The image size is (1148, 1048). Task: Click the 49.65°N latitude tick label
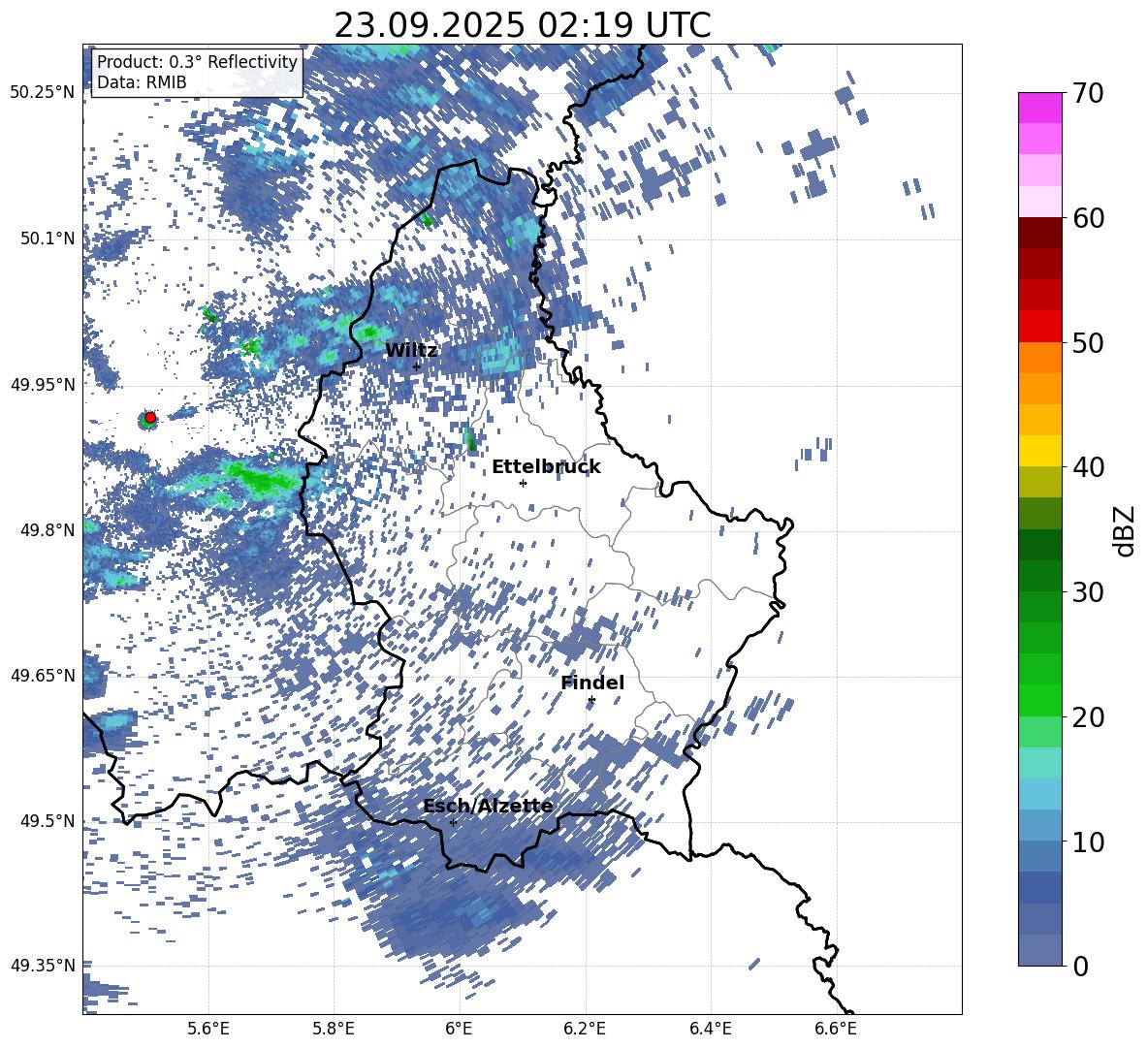[x=43, y=675]
